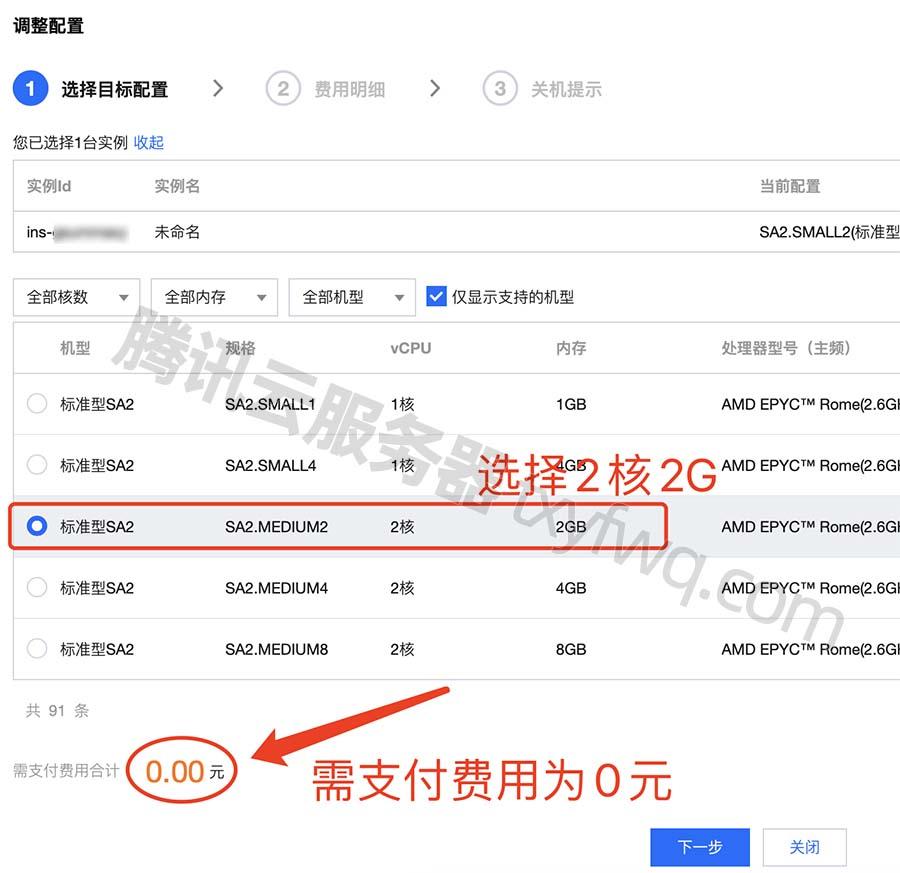Click the 下一步 button
Image resolution: width=900 pixels, height=873 pixels.
[700, 847]
